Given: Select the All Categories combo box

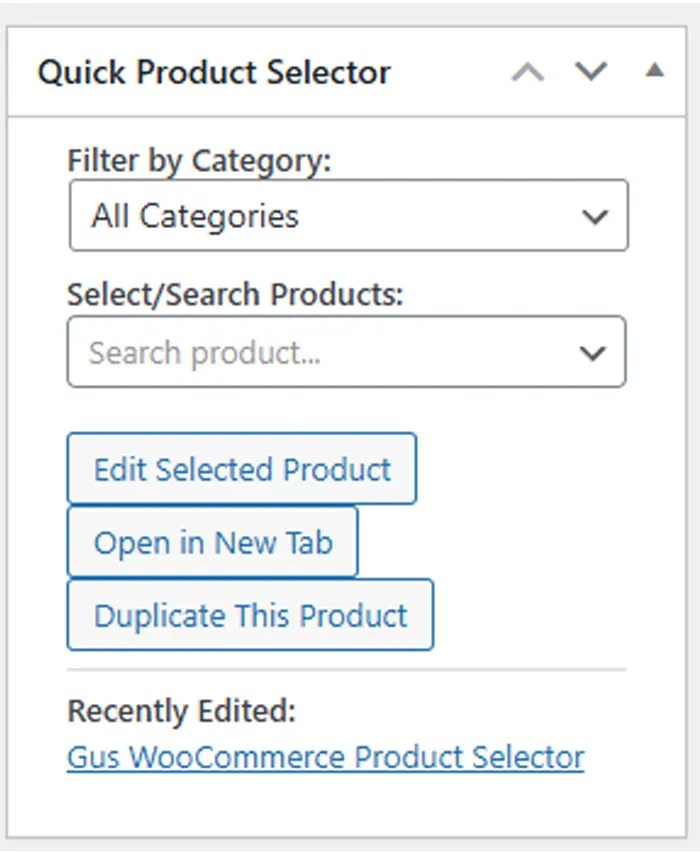Looking at the screenshot, I should pos(347,215).
